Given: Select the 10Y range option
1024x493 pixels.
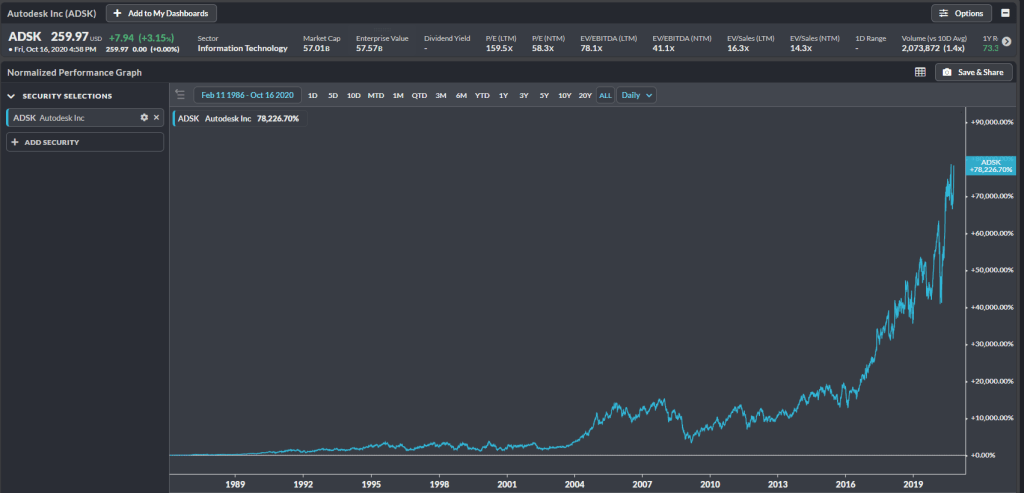Looking at the screenshot, I should tap(564, 95).
